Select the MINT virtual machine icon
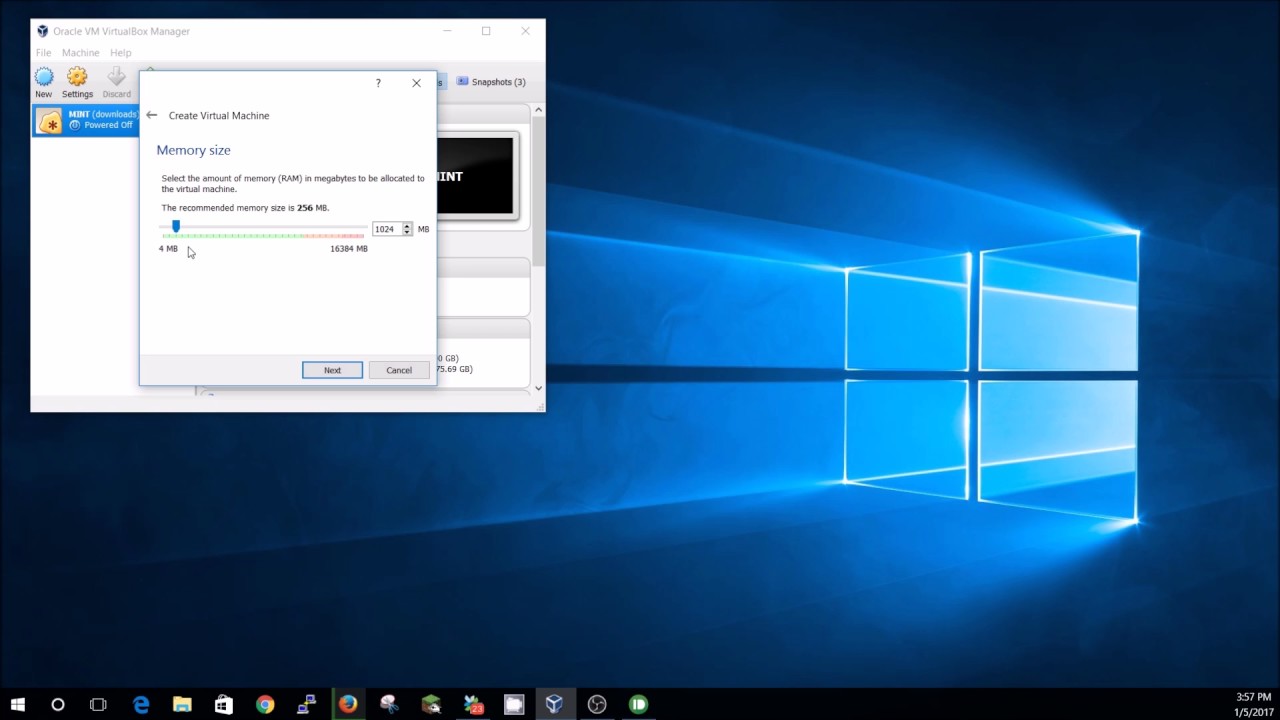The image size is (1280, 720). 49,121
